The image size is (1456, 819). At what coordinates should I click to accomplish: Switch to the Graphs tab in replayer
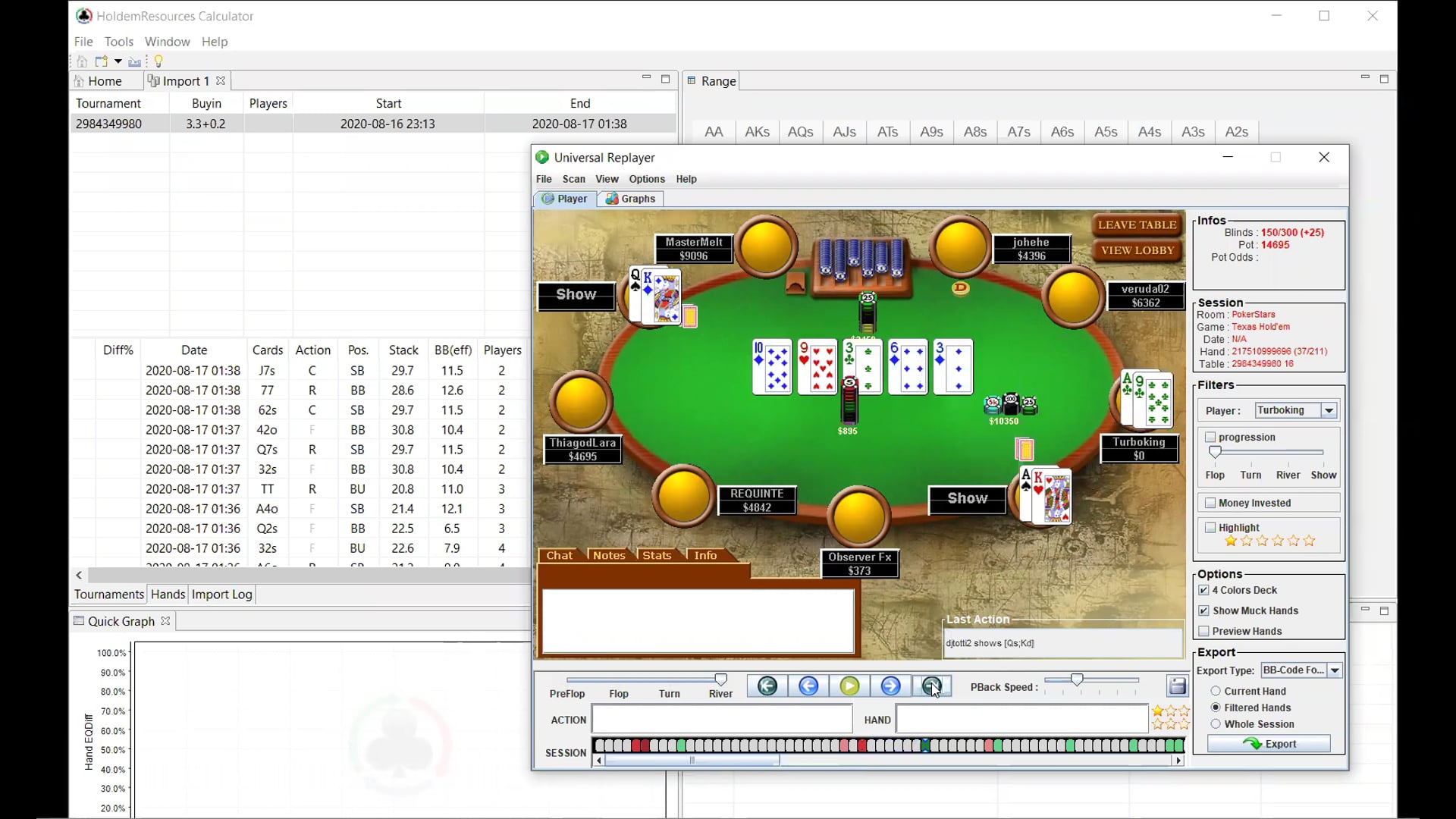tap(630, 199)
